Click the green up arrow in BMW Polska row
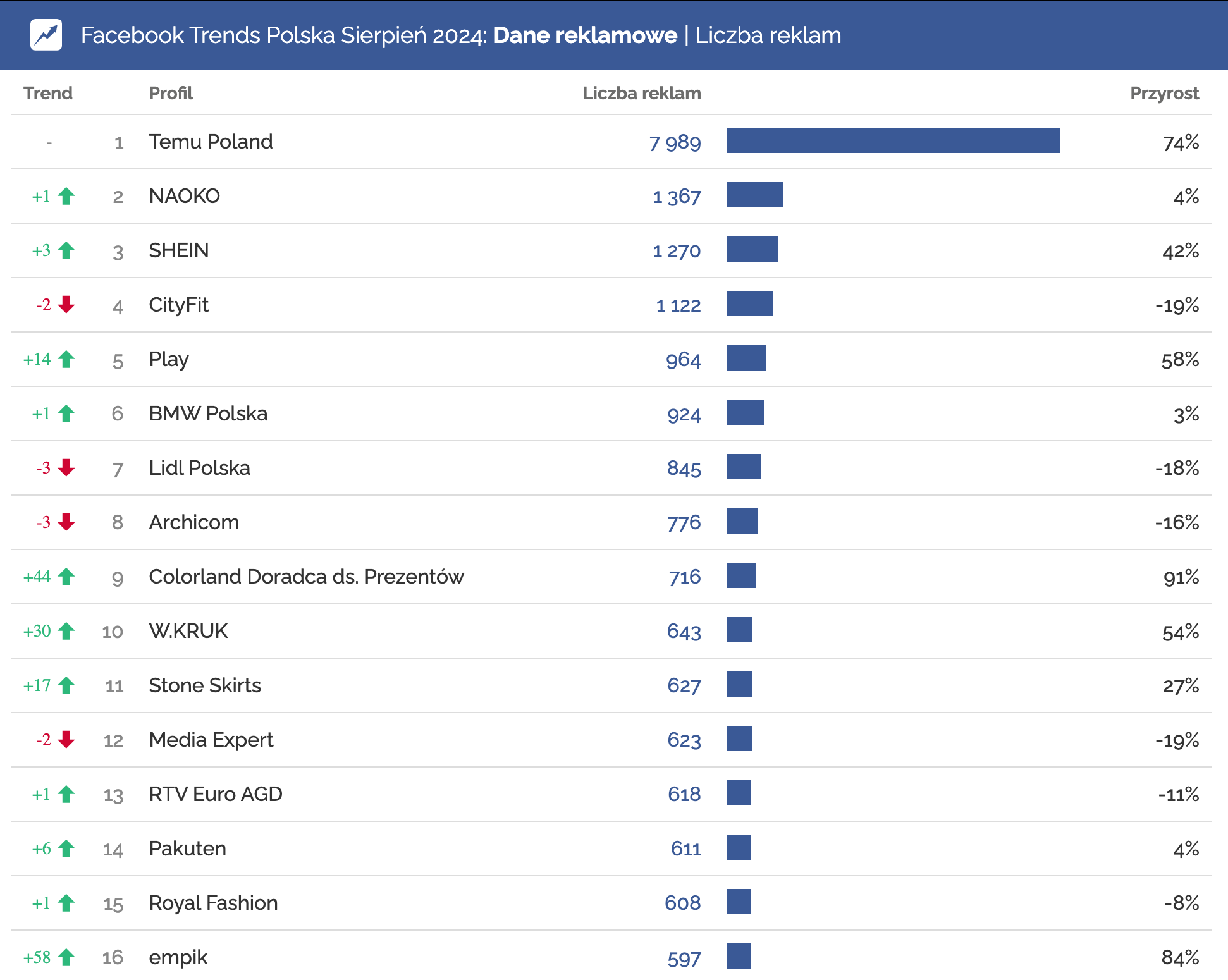Viewport: 1228px width, 980px height. pos(66,413)
